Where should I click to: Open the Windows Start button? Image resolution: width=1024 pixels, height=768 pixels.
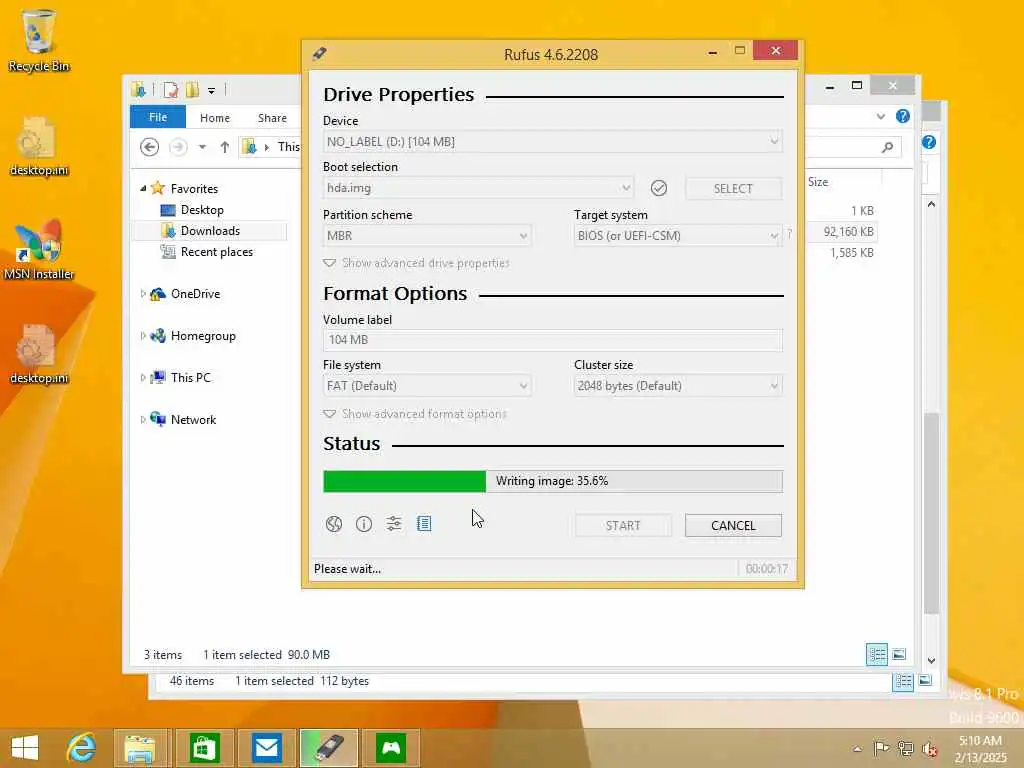click(25, 748)
